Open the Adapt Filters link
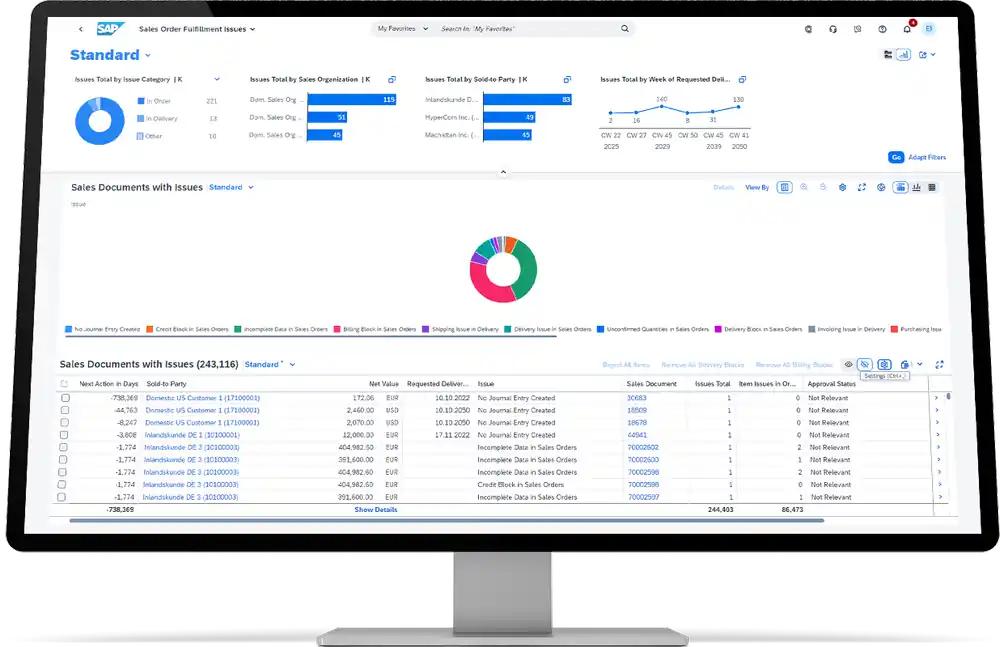The image size is (1000, 647). [x=926, y=157]
